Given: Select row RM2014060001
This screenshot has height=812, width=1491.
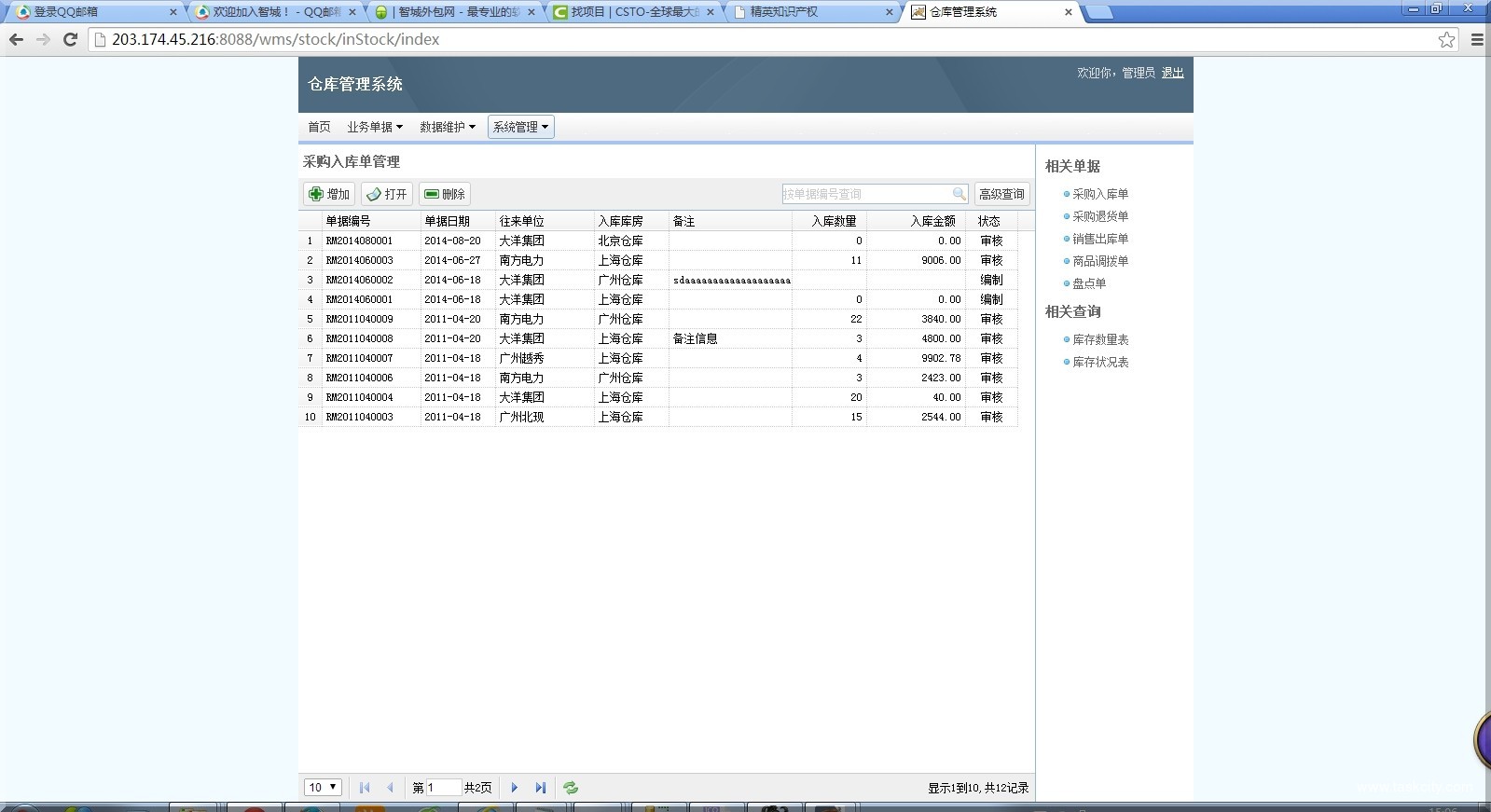Looking at the screenshot, I should (x=658, y=299).
